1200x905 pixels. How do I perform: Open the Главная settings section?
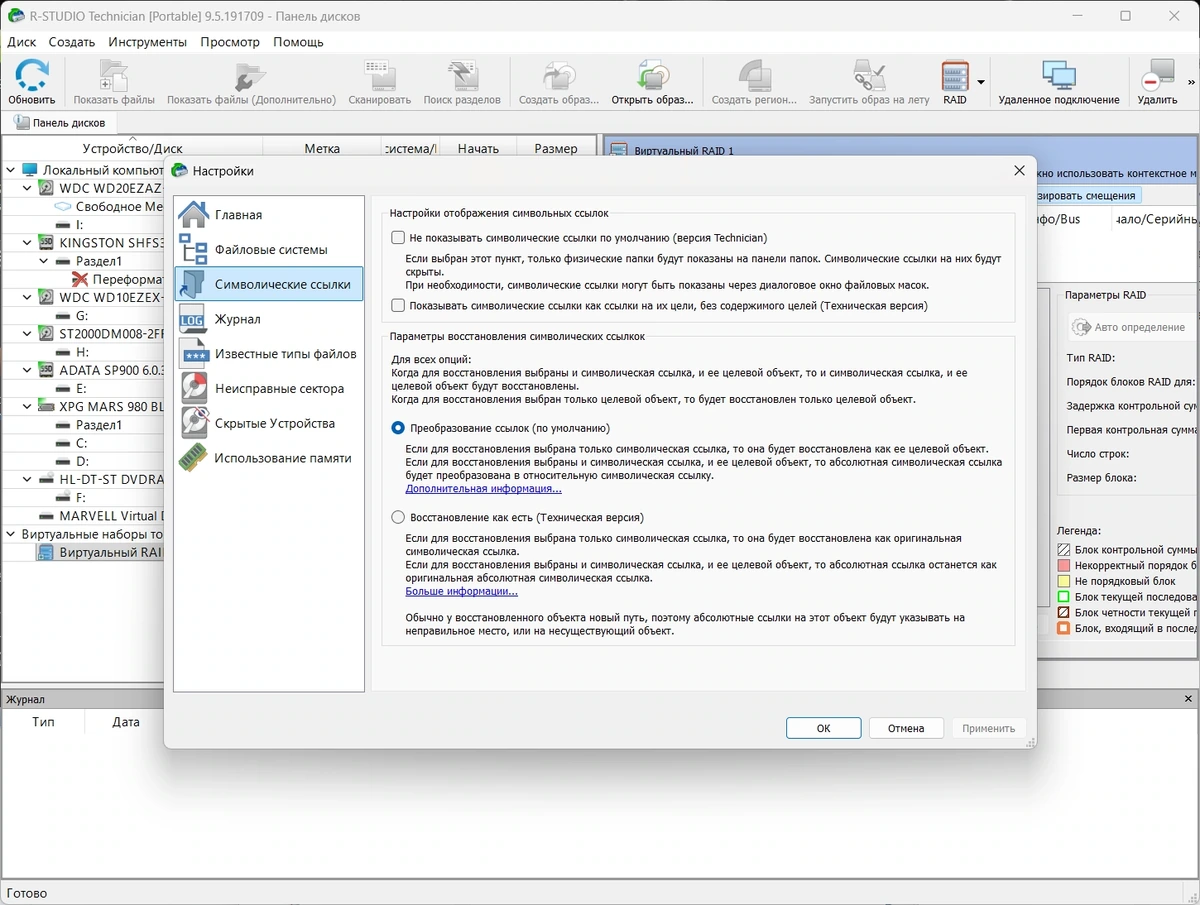point(269,215)
